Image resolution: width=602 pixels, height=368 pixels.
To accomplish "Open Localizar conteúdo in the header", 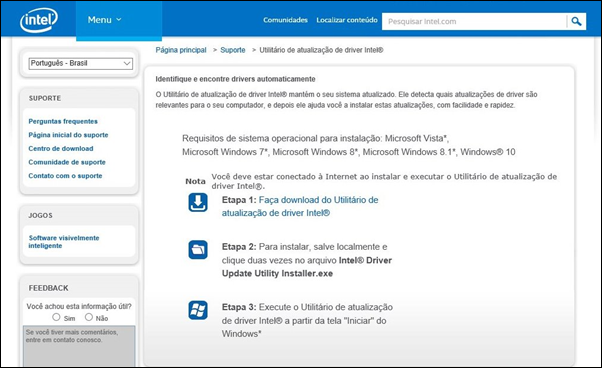I will click(x=347, y=20).
